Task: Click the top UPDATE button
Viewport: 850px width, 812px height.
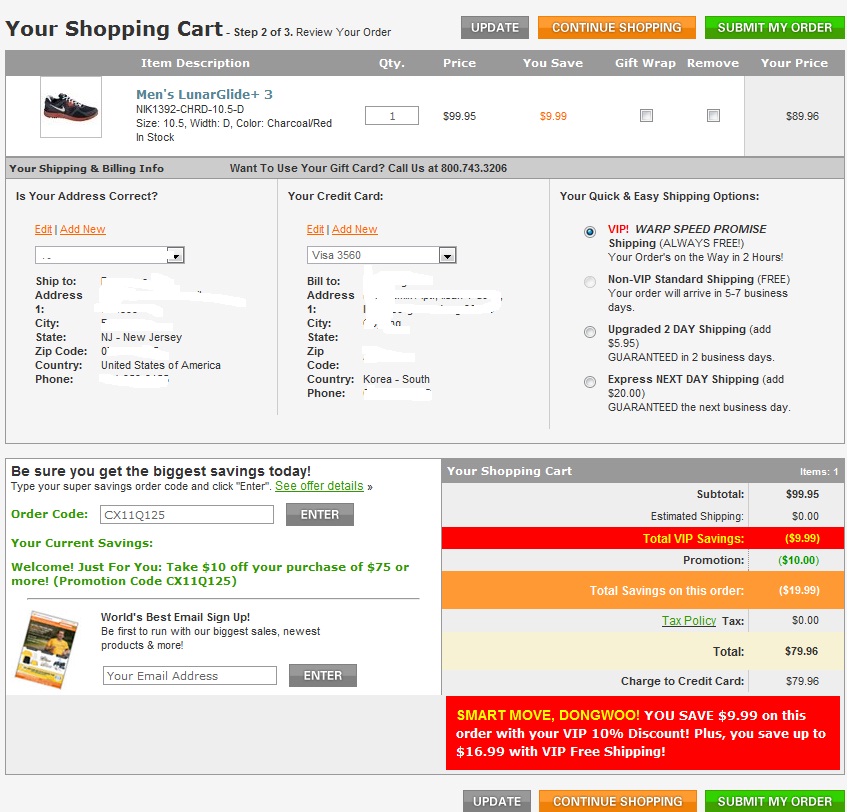Action: (494, 28)
